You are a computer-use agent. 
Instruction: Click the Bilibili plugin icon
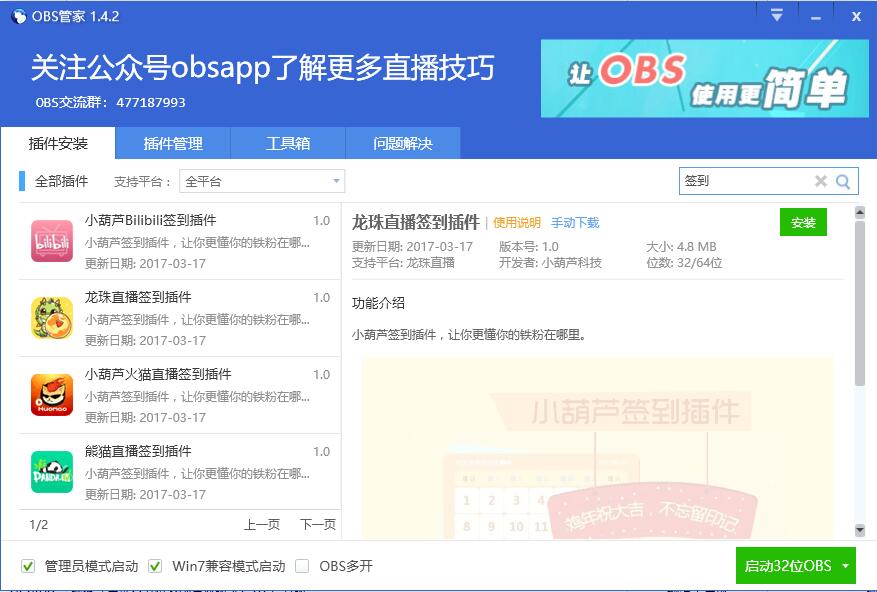(51, 241)
